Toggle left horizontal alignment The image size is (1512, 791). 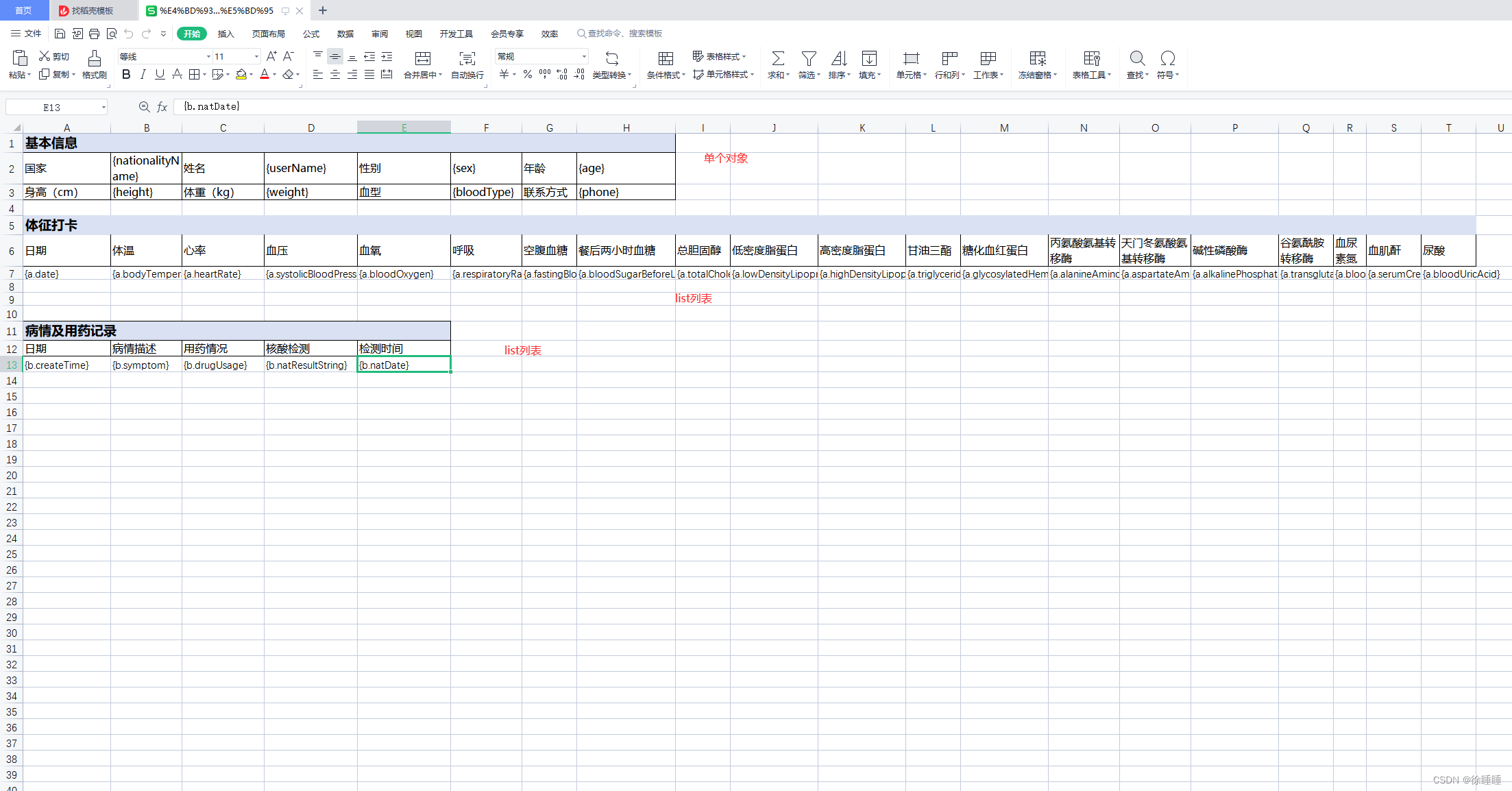tap(318, 74)
